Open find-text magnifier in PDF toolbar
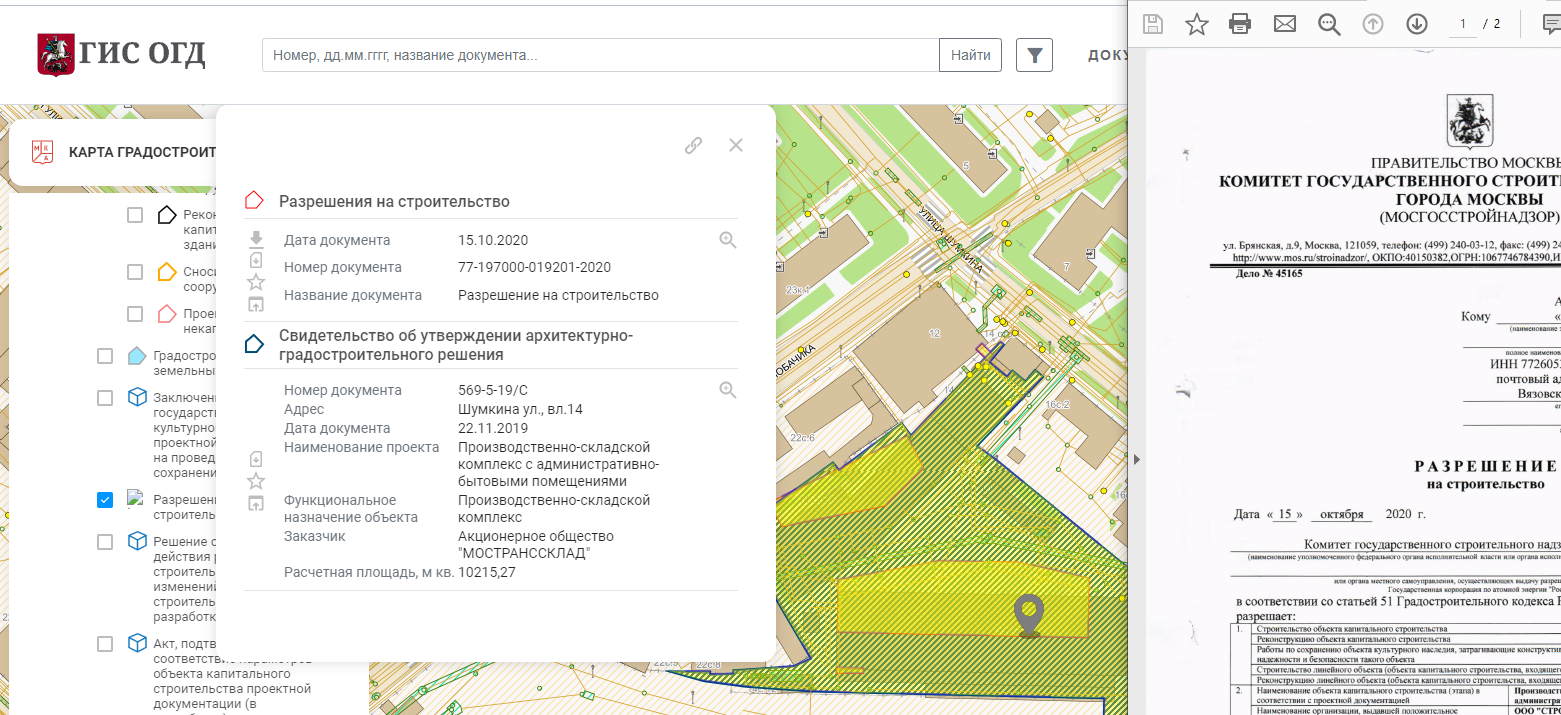This screenshot has height=715, width=1561. pos(1329,24)
